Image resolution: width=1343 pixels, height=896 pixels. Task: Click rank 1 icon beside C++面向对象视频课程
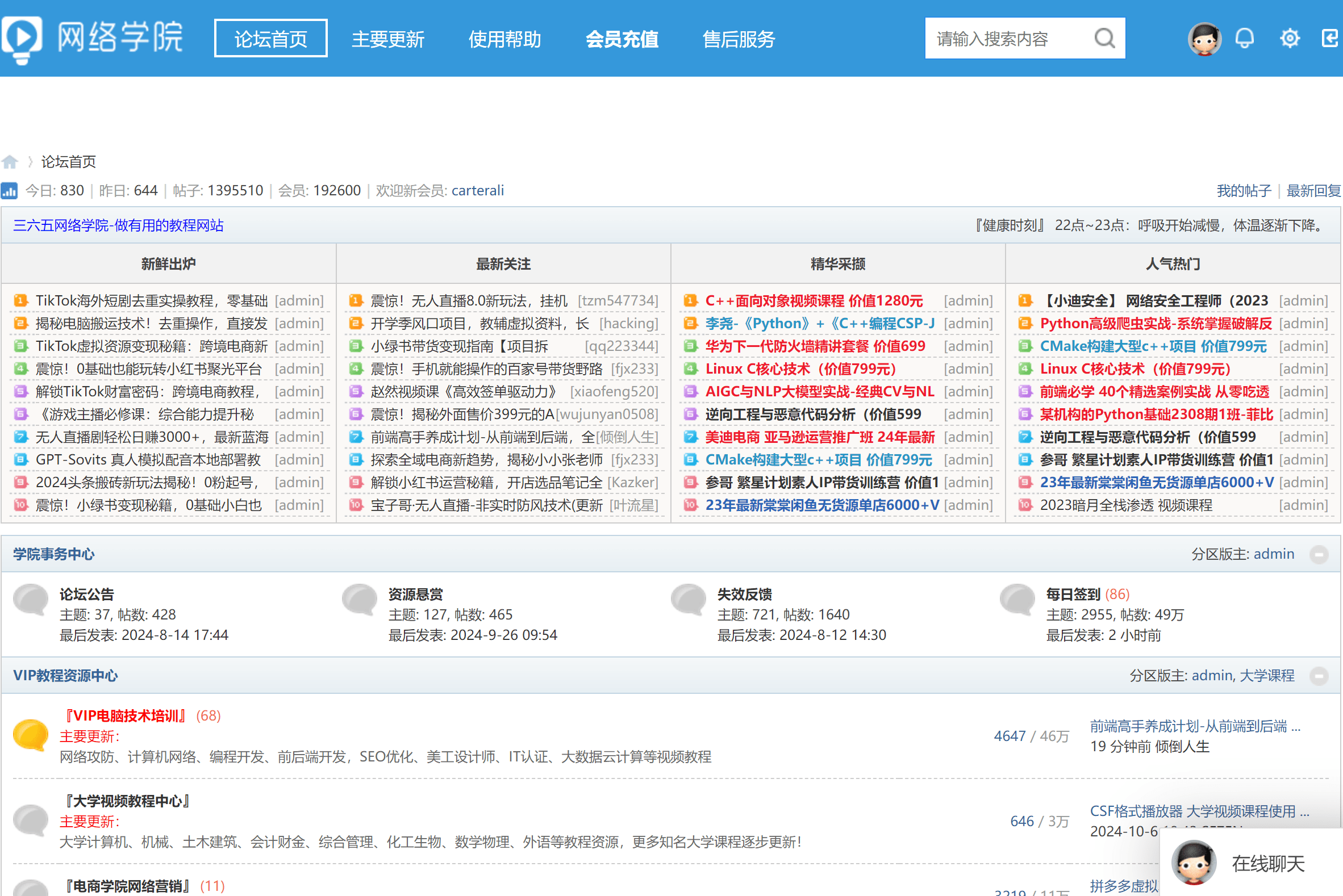(x=690, y=300)
